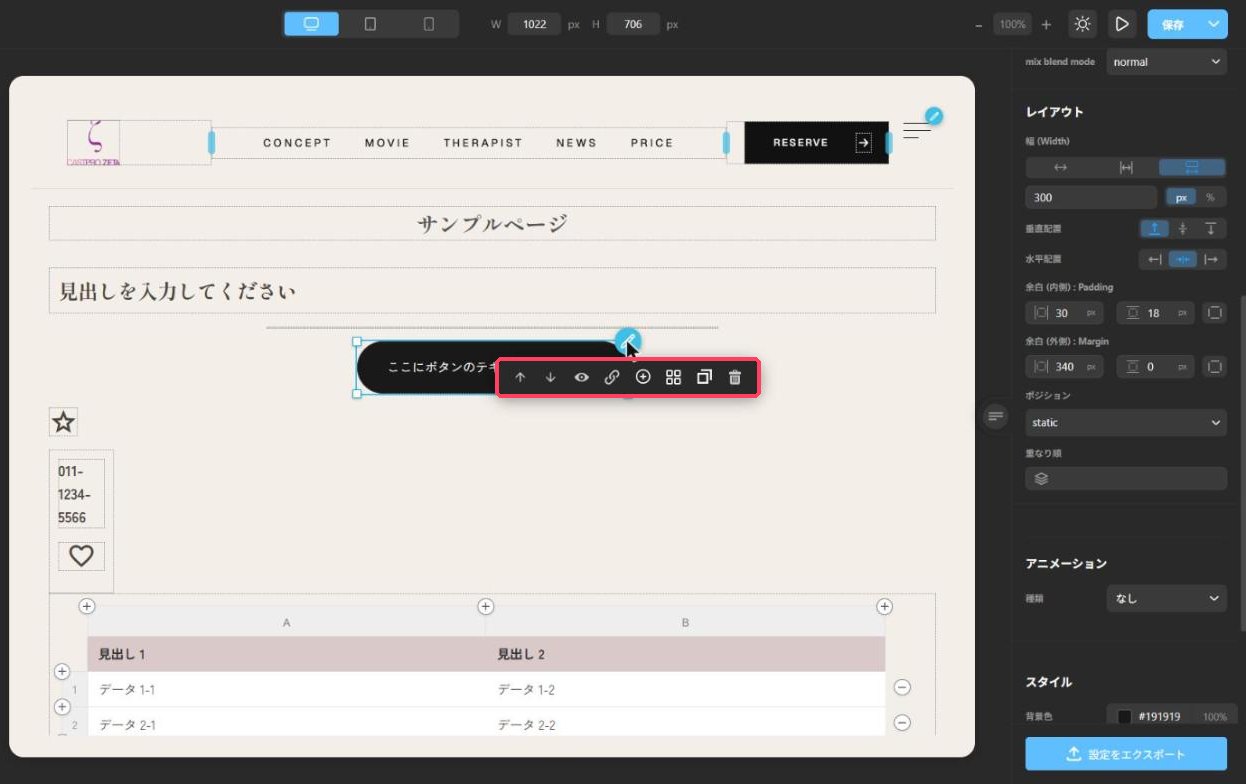The width and height of the screenshot is (1246, 784).
Task: Click the MOVIE navigation item
Action: (x=387, y=143)
